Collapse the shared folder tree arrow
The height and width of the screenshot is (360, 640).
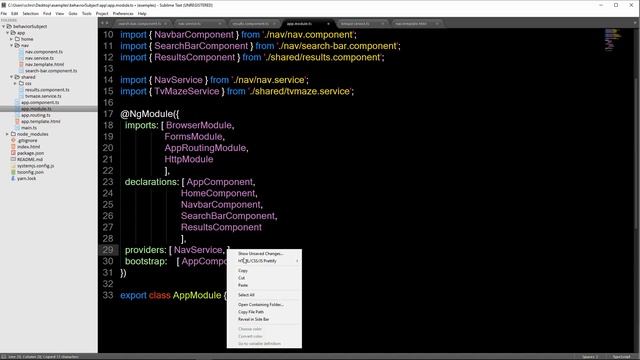pyautogui.click(x=12, y=77)
